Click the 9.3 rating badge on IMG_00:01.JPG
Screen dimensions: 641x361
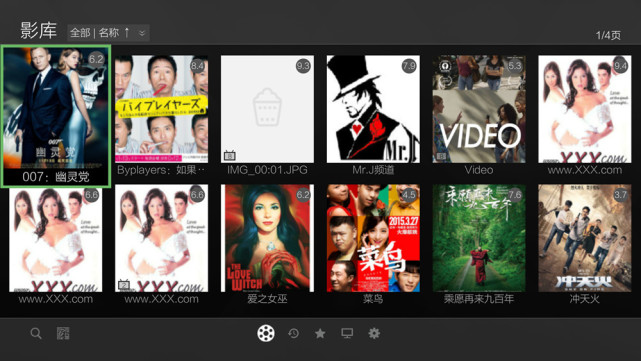click(303, 66)
